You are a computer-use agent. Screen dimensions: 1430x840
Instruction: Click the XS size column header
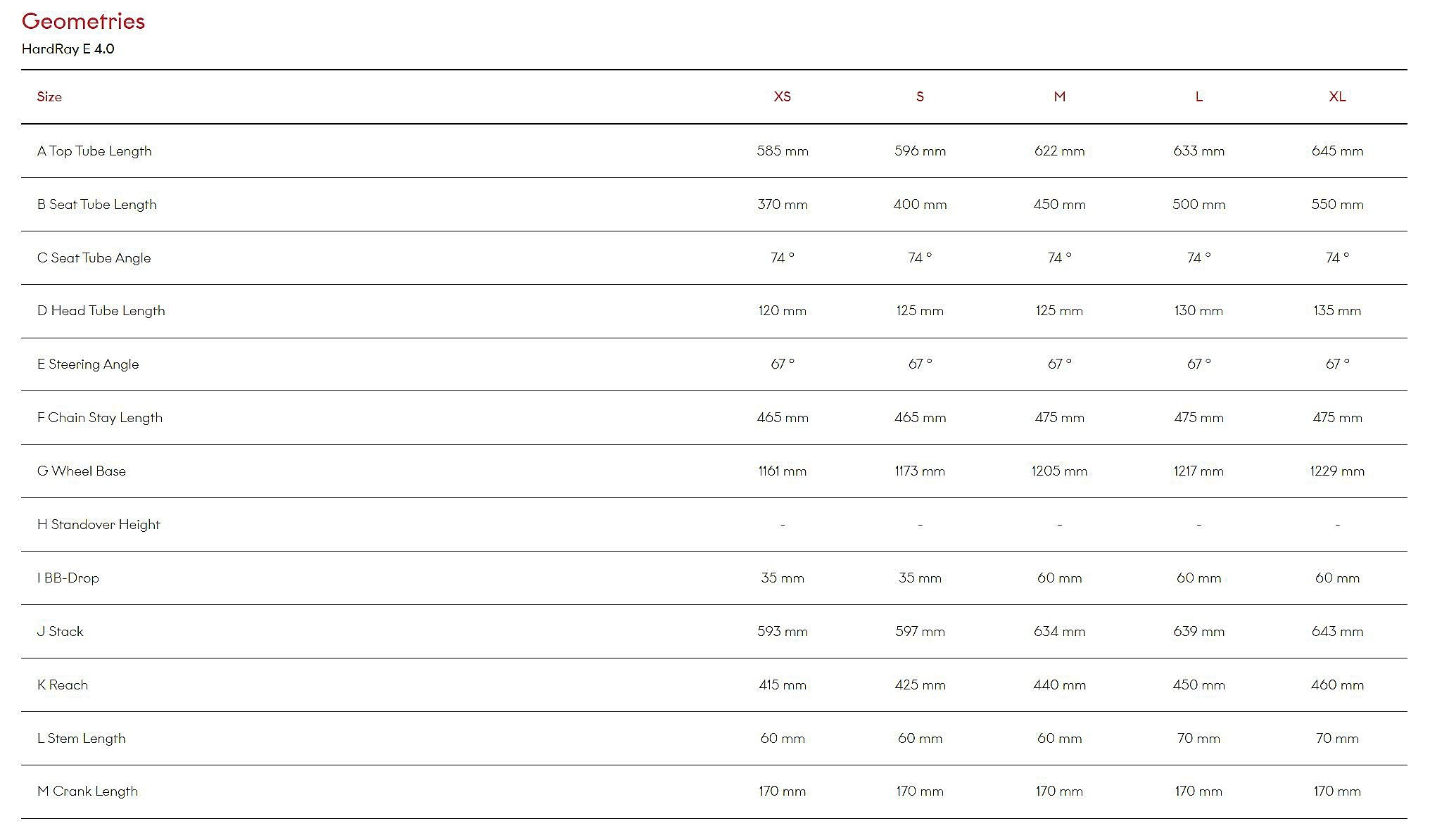(782, 97)
